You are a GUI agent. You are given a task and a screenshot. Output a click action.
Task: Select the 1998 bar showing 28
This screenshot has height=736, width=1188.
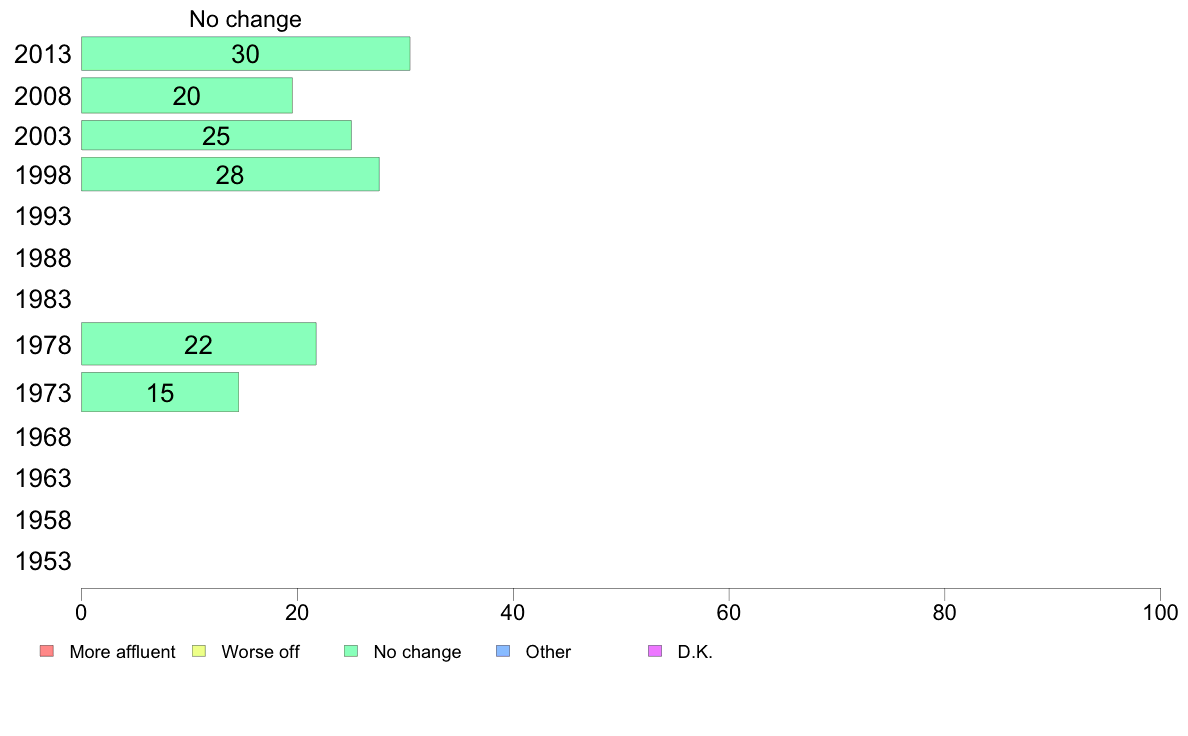pos(230,174)
